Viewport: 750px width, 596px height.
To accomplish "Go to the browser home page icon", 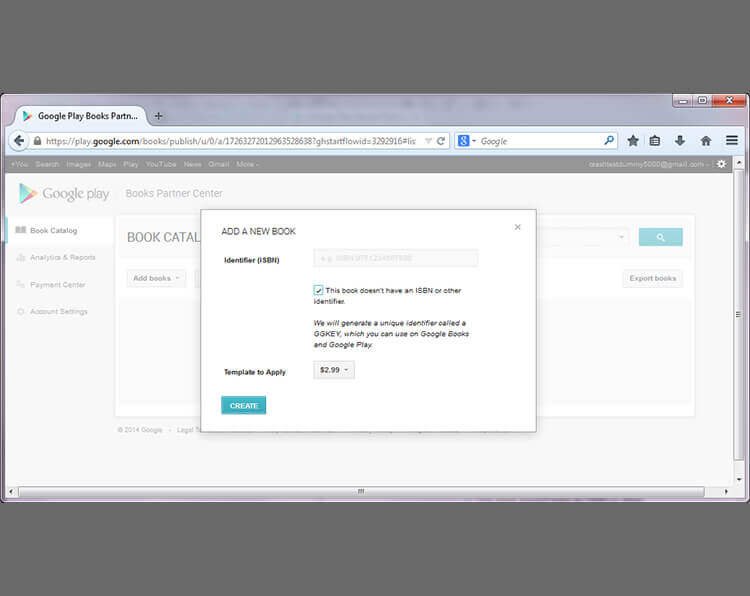I will coord(706,141).
